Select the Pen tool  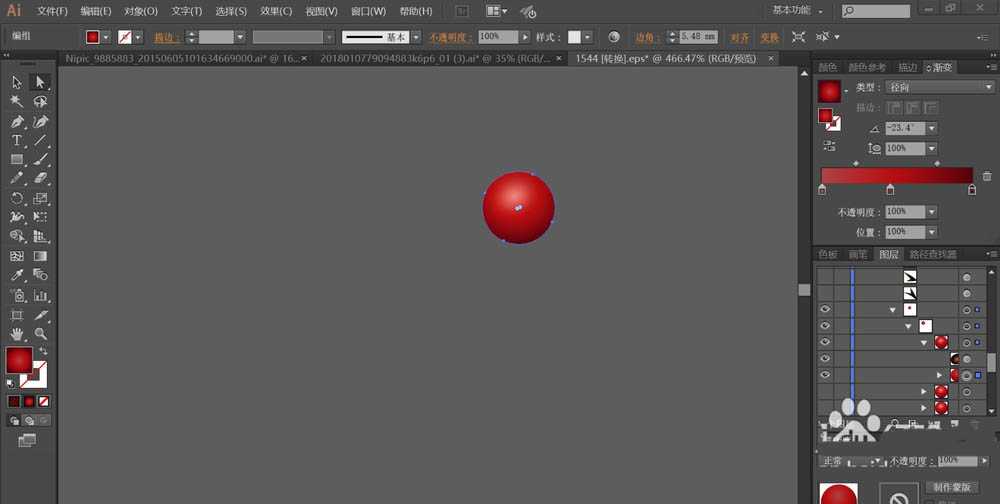click(x=17, y=121)
